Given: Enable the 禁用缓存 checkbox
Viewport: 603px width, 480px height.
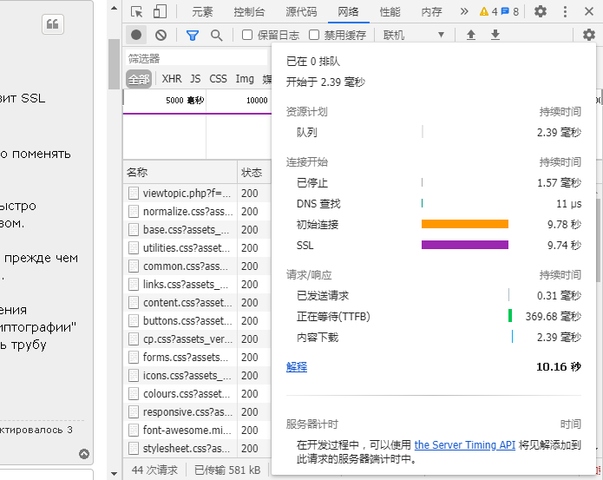Looking at the screenshot, I should tap(313, 35).
